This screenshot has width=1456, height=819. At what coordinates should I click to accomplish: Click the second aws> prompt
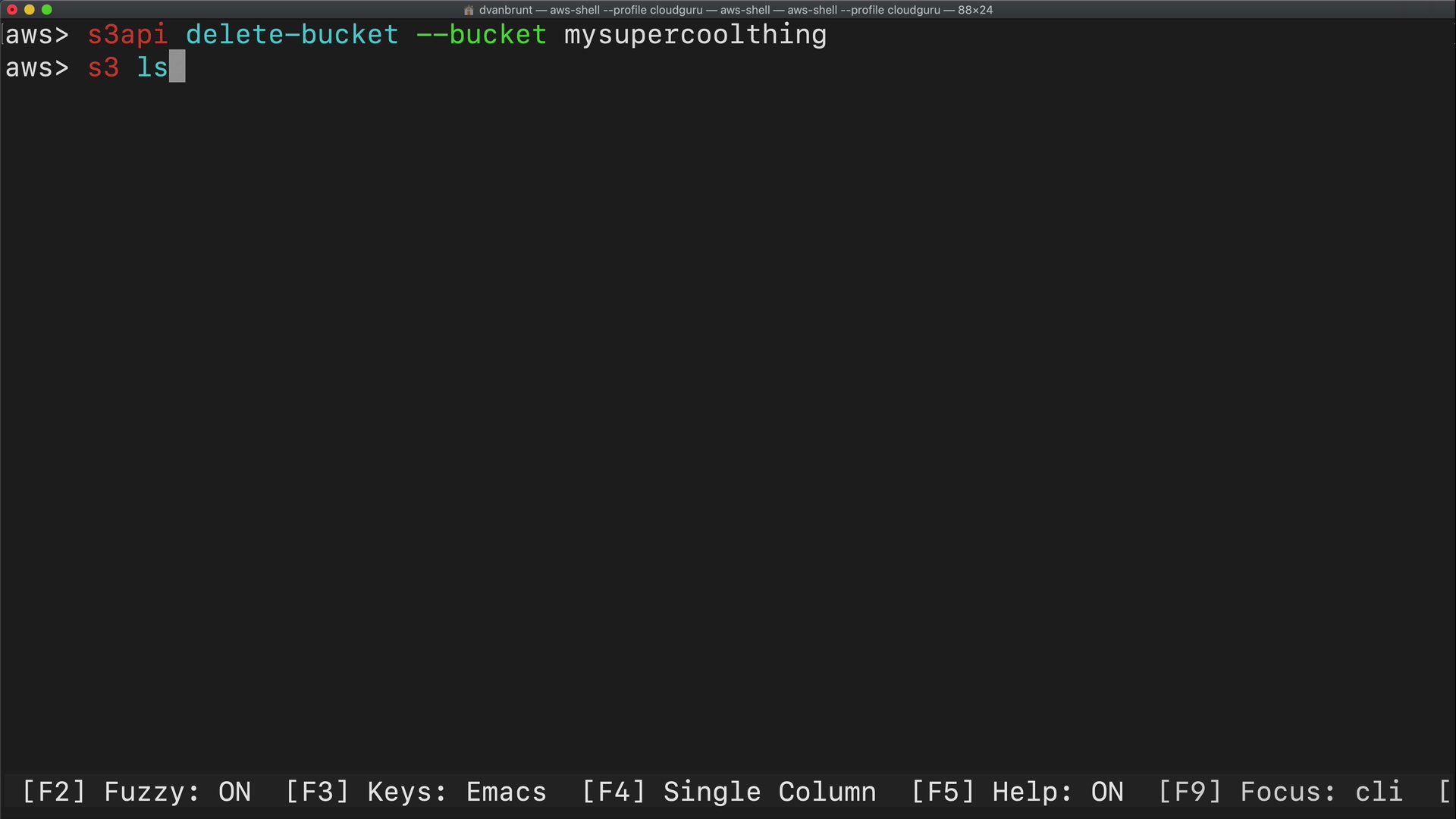(37, 67)
